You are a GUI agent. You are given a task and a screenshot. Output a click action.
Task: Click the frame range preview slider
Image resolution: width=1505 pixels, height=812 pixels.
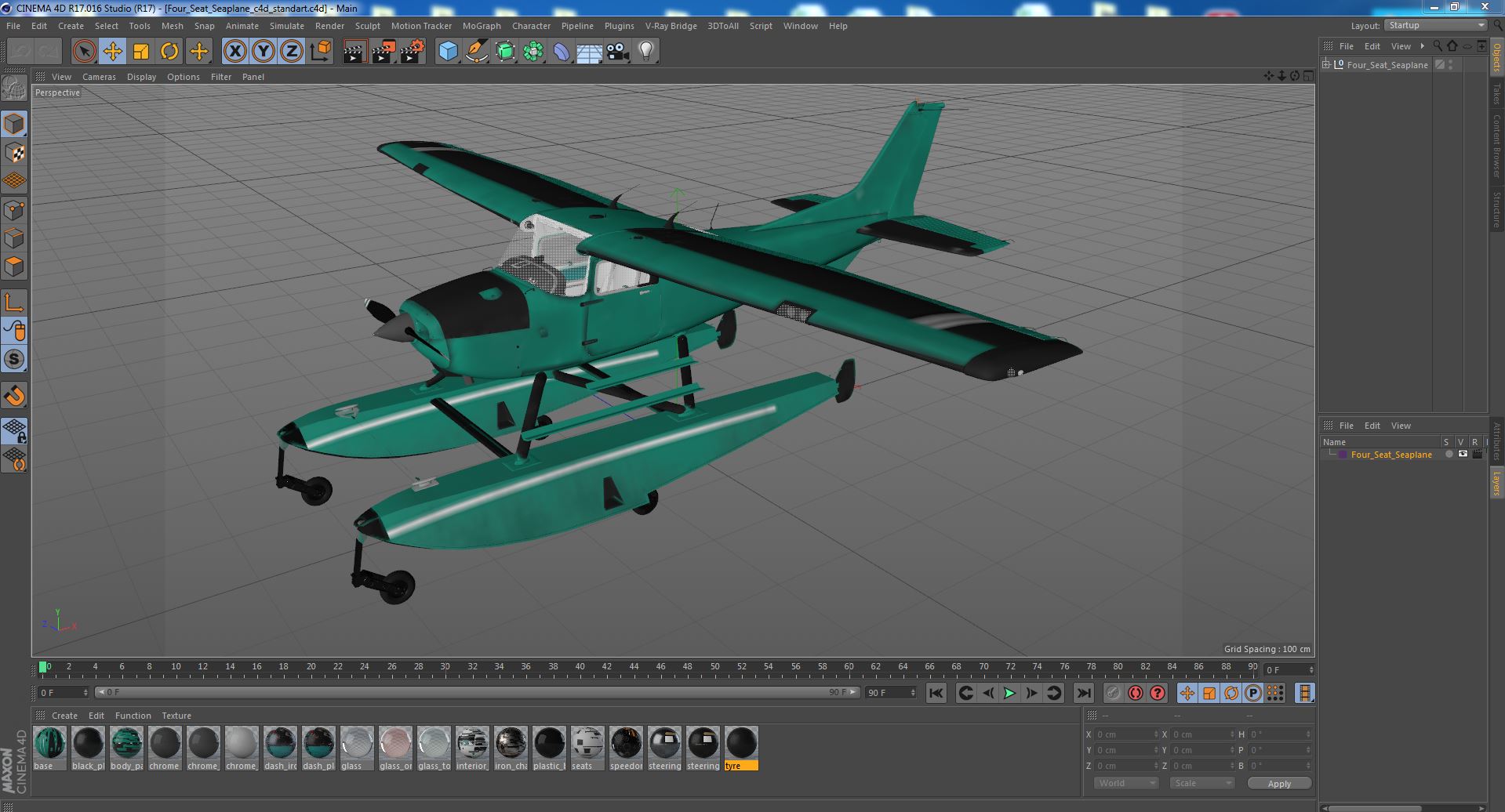click(477, 692)
